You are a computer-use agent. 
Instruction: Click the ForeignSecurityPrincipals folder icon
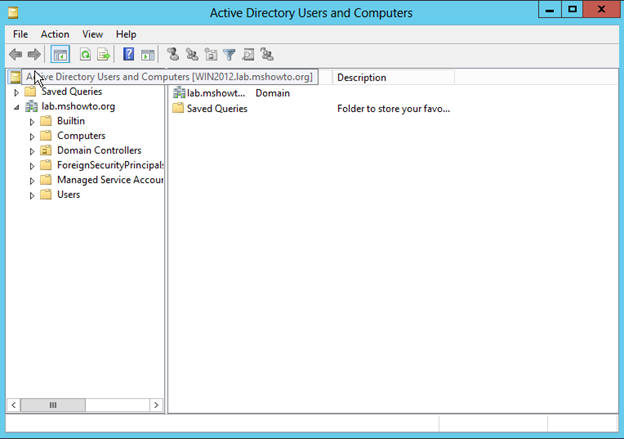(46, 165)
